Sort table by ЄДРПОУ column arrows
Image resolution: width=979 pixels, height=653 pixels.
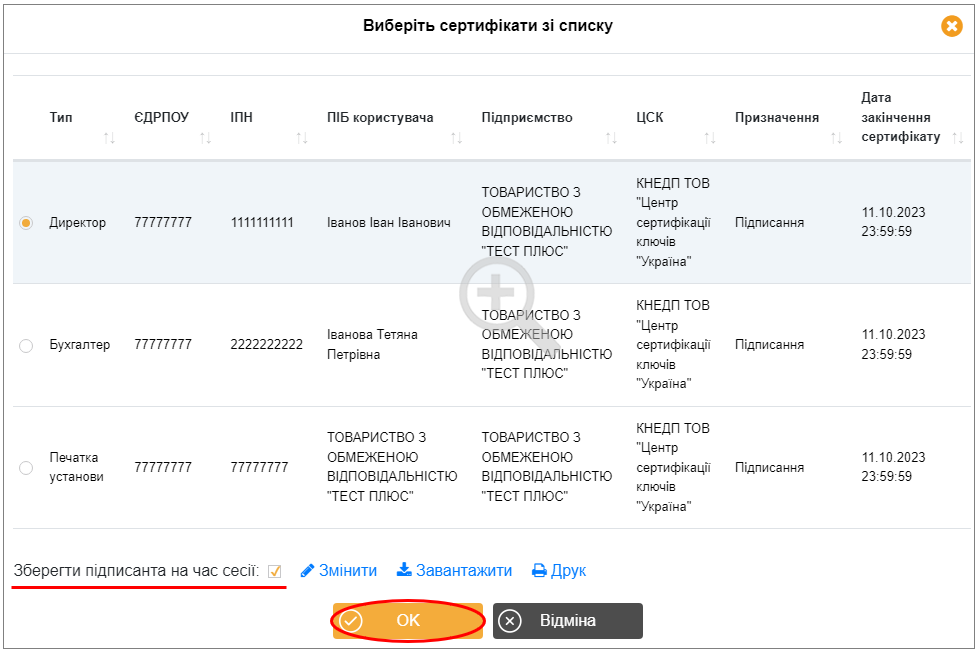205,138
